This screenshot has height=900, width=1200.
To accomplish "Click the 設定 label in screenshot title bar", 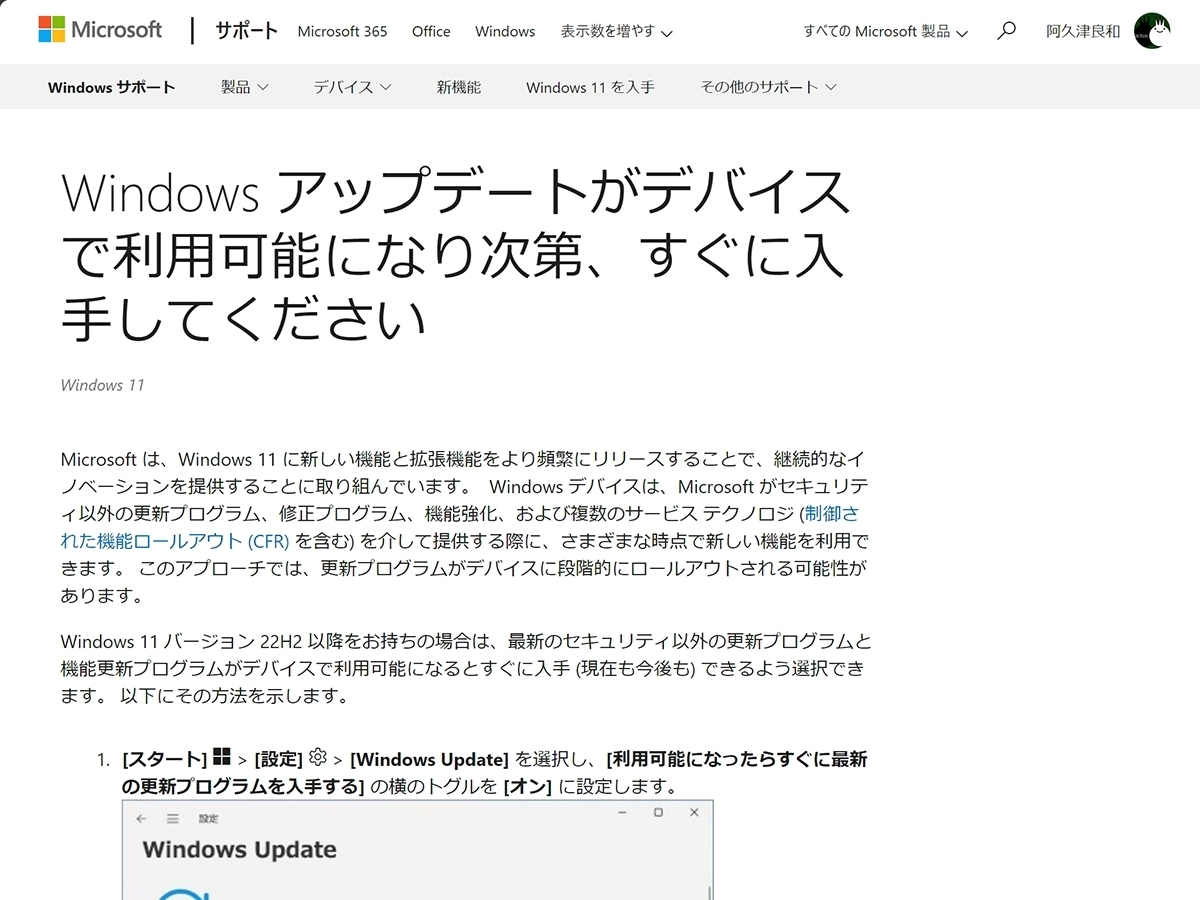I will click(x=208, y=818).
